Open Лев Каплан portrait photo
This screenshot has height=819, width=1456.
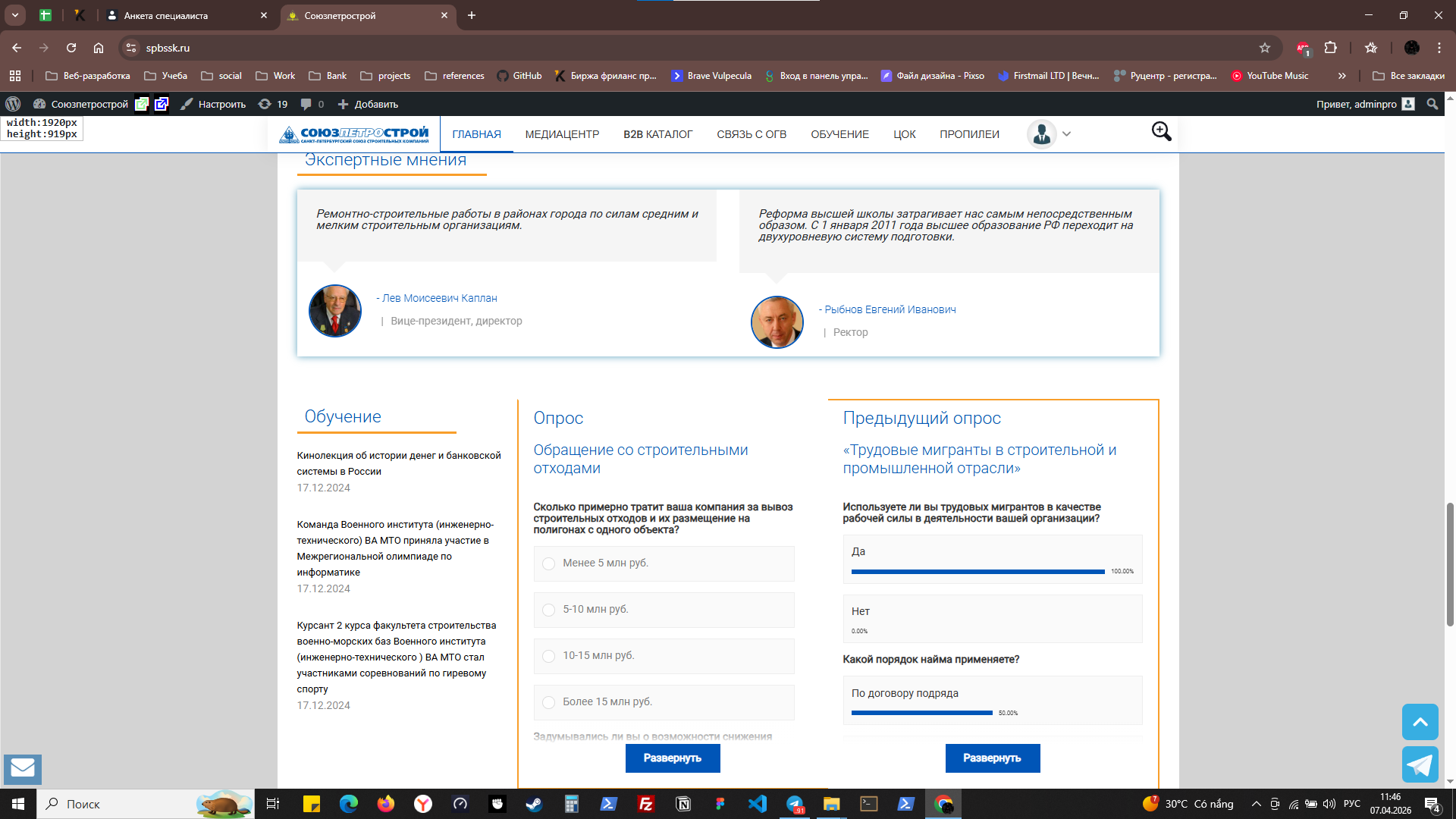click(x=335, y=311)
